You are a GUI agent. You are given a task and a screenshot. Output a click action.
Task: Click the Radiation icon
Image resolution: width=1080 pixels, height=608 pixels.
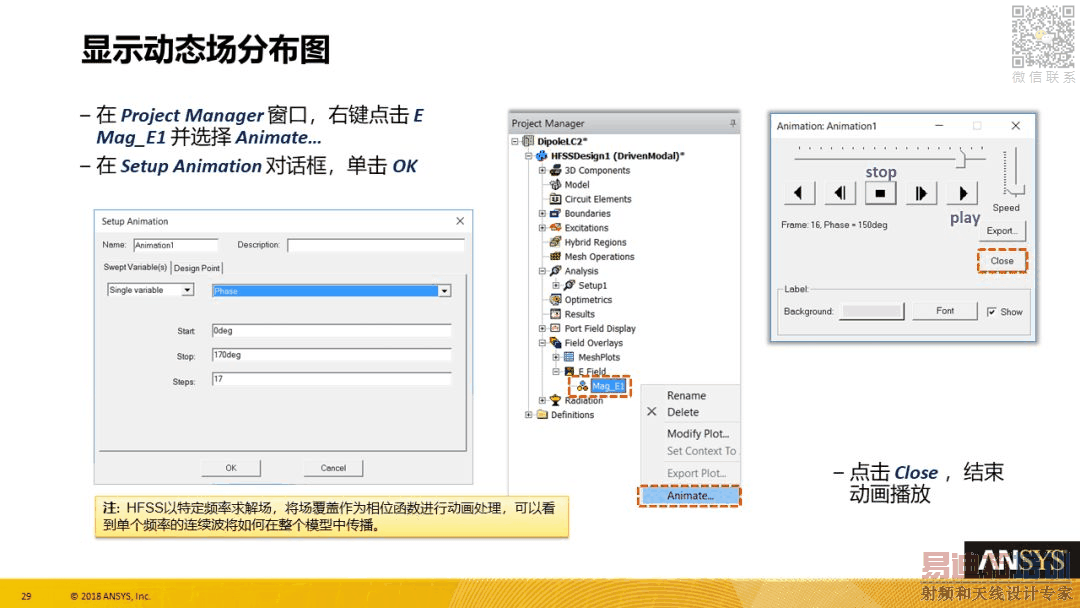pyautogui.click(x=555, y=400)
